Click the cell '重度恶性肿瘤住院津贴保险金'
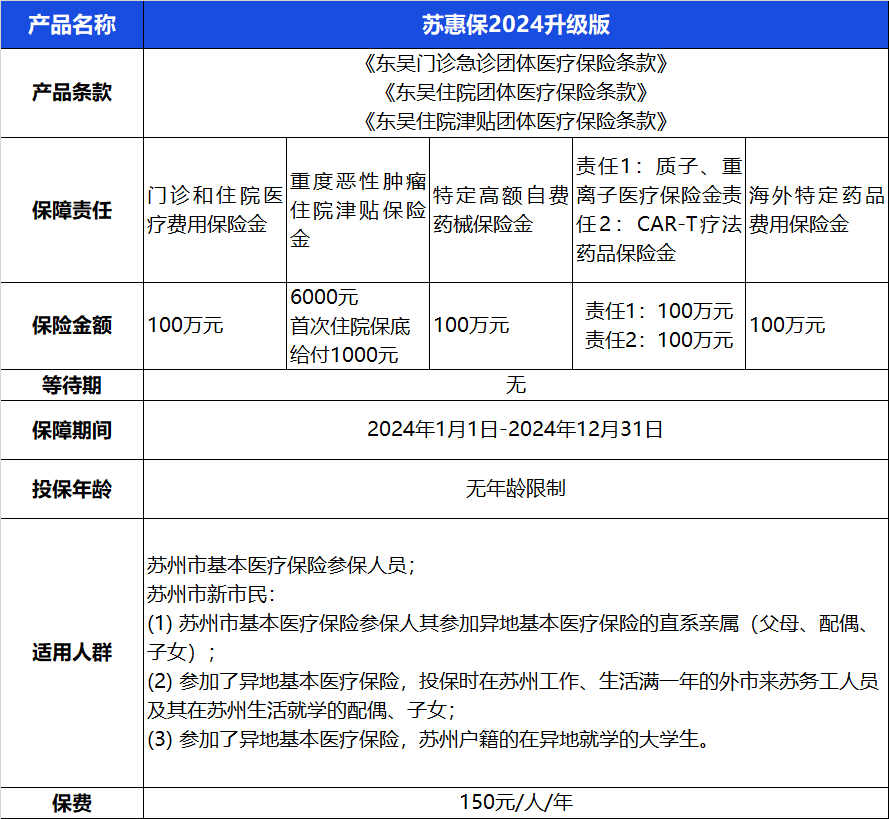The height and width of the screenshot is (819, 889). [x=358, y=210]
